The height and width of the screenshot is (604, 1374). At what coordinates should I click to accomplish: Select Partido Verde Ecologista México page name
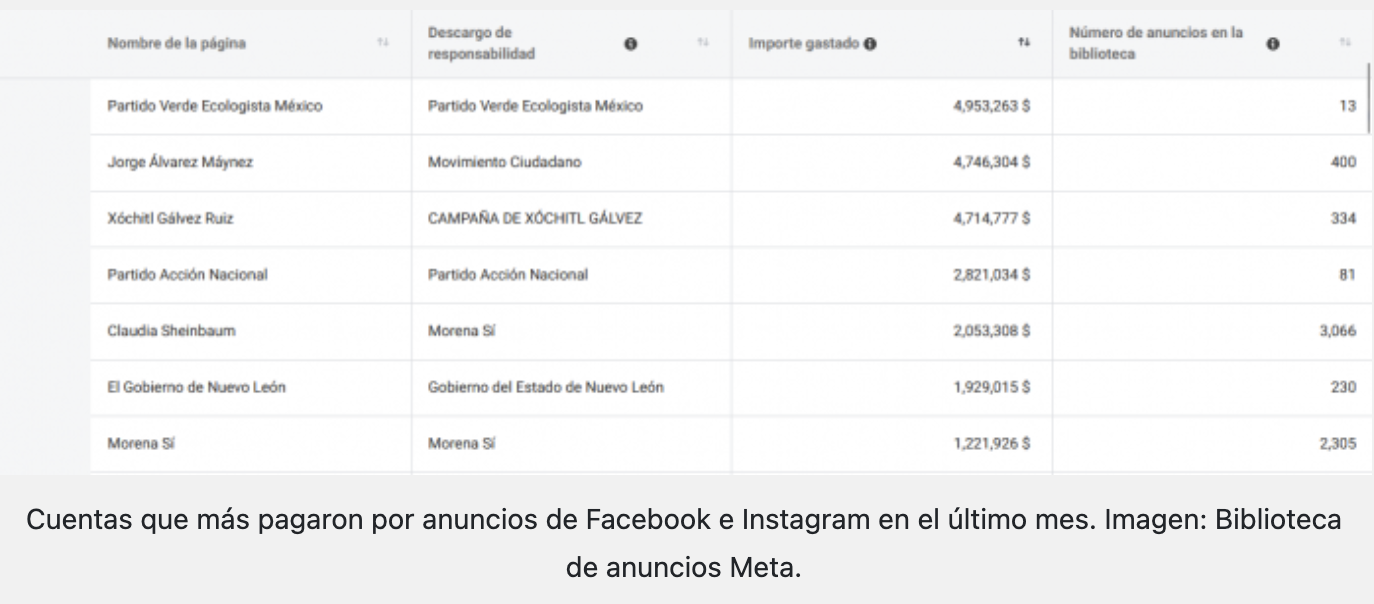pos(215,106)
